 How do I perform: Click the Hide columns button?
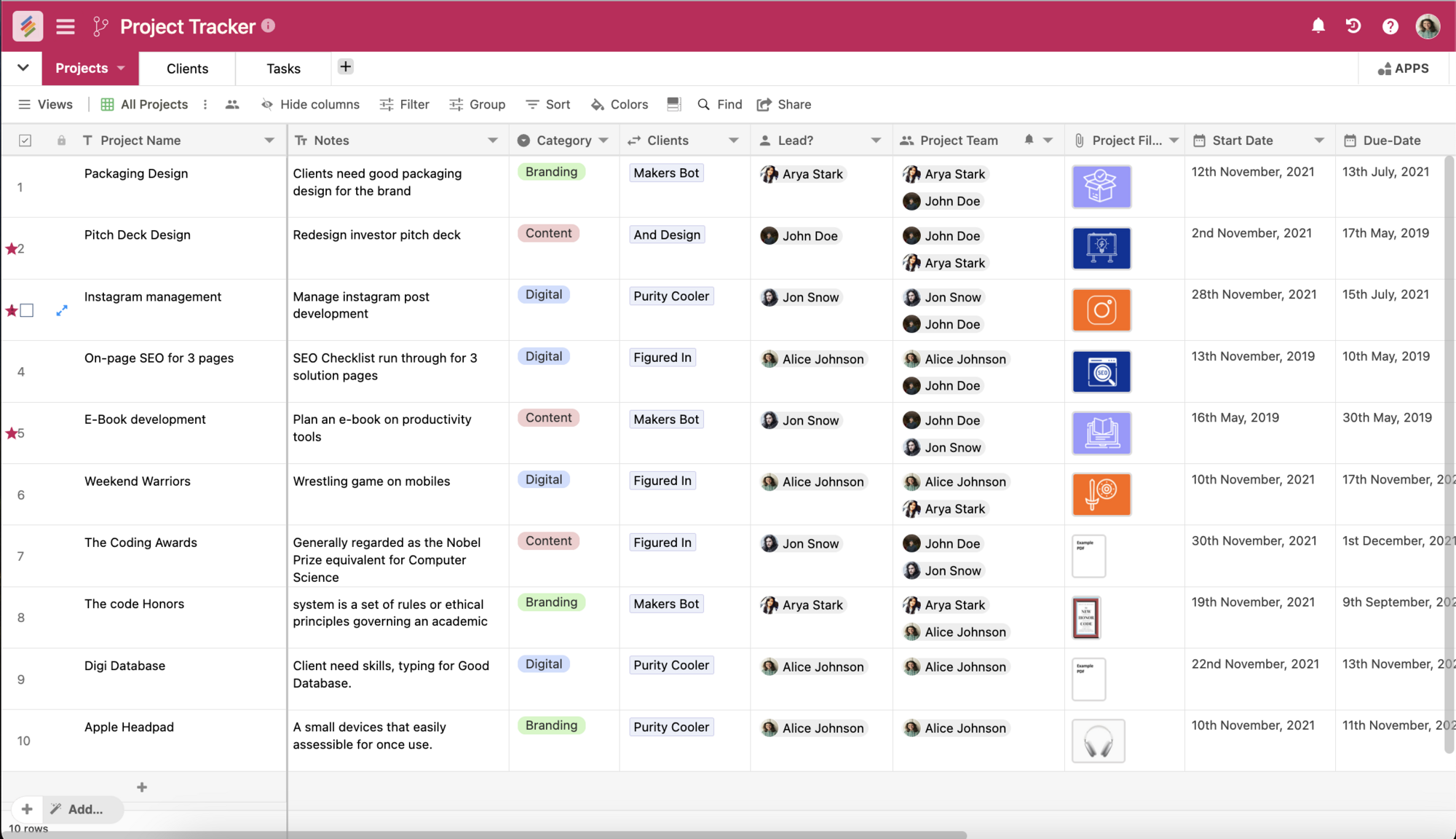(x=310, y=104)
